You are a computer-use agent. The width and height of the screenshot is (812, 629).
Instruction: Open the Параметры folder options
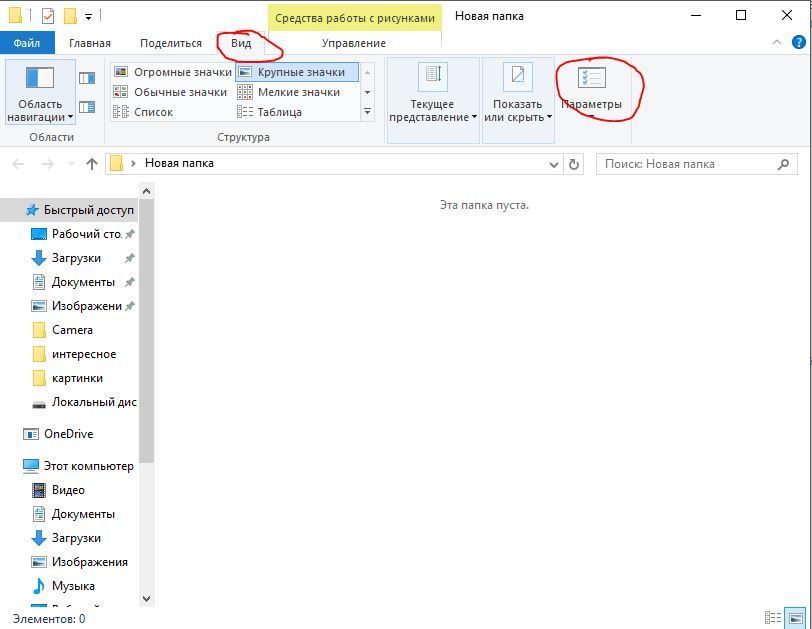click(x=591, y=88)
